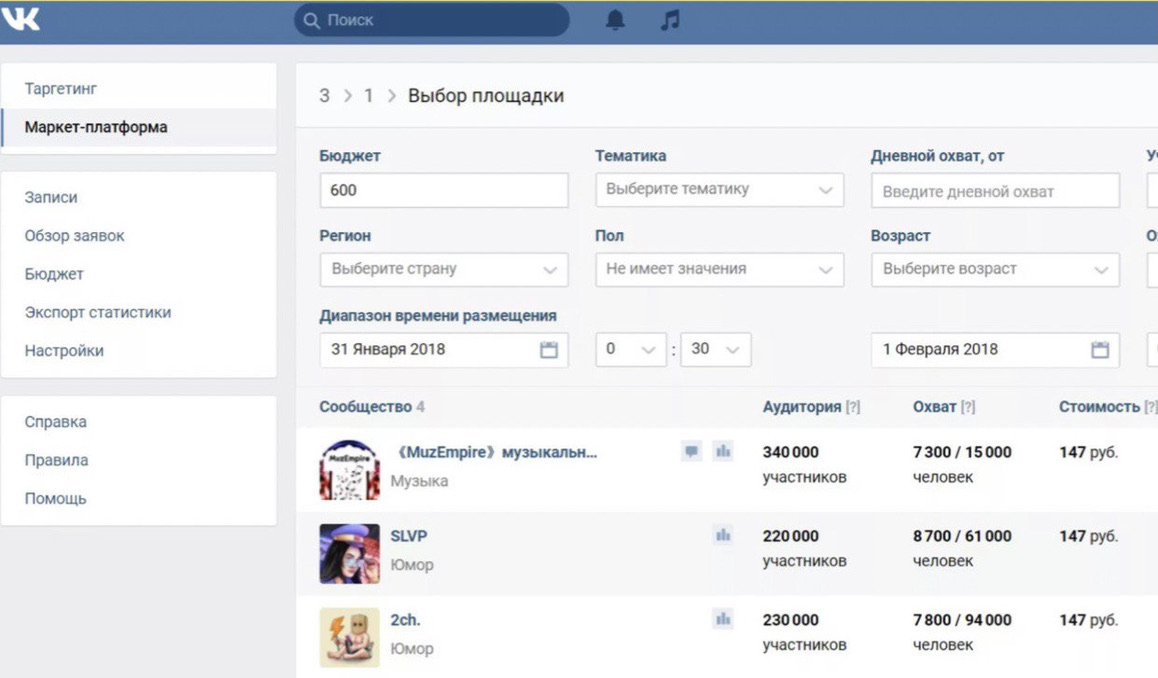Image resolution: width=1158 pixels, height=678 pixels.
Task: Click the 147 руб. price for 2ch.
Action: [1089, 620]
